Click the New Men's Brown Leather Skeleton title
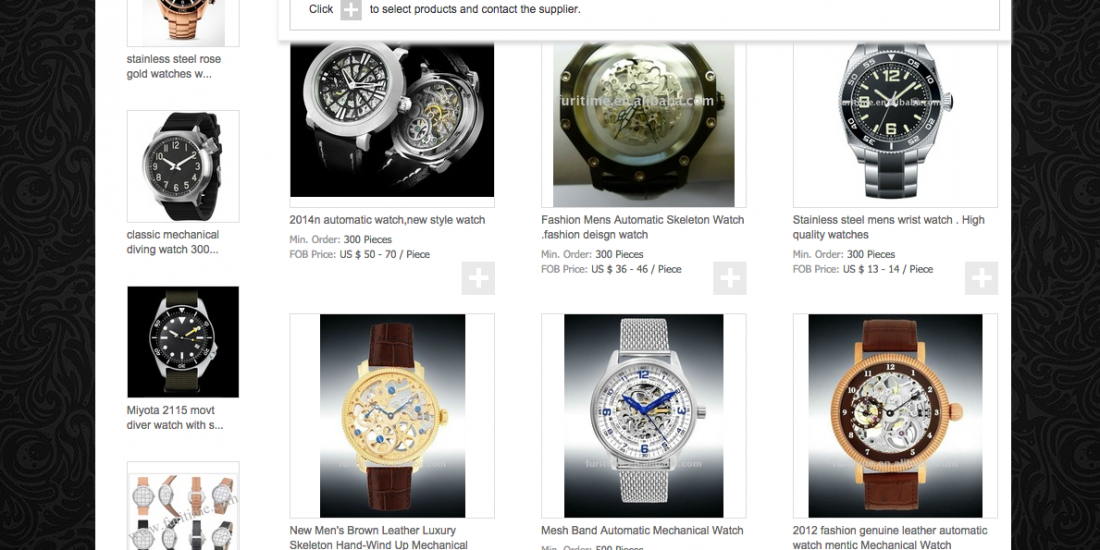The width and height of the screenshot is (1100, 550). 378,537
